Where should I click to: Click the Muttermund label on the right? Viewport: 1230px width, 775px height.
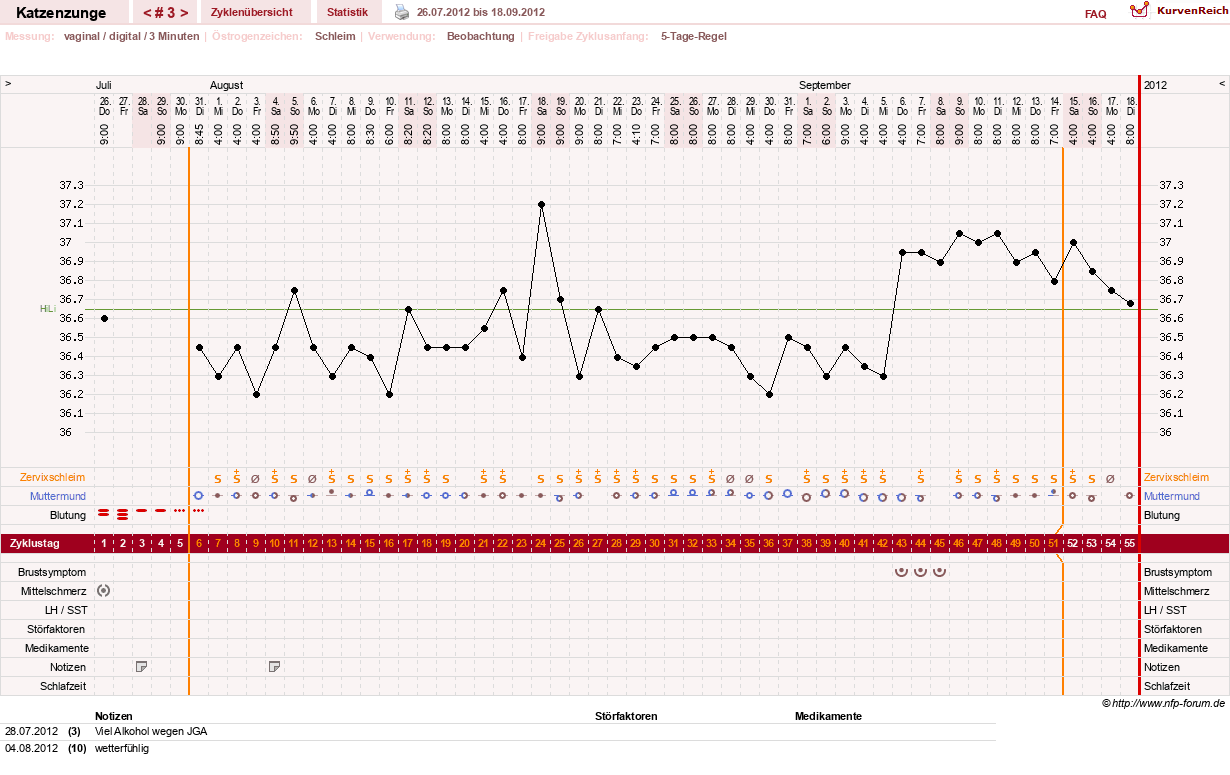click(1173, 496)
